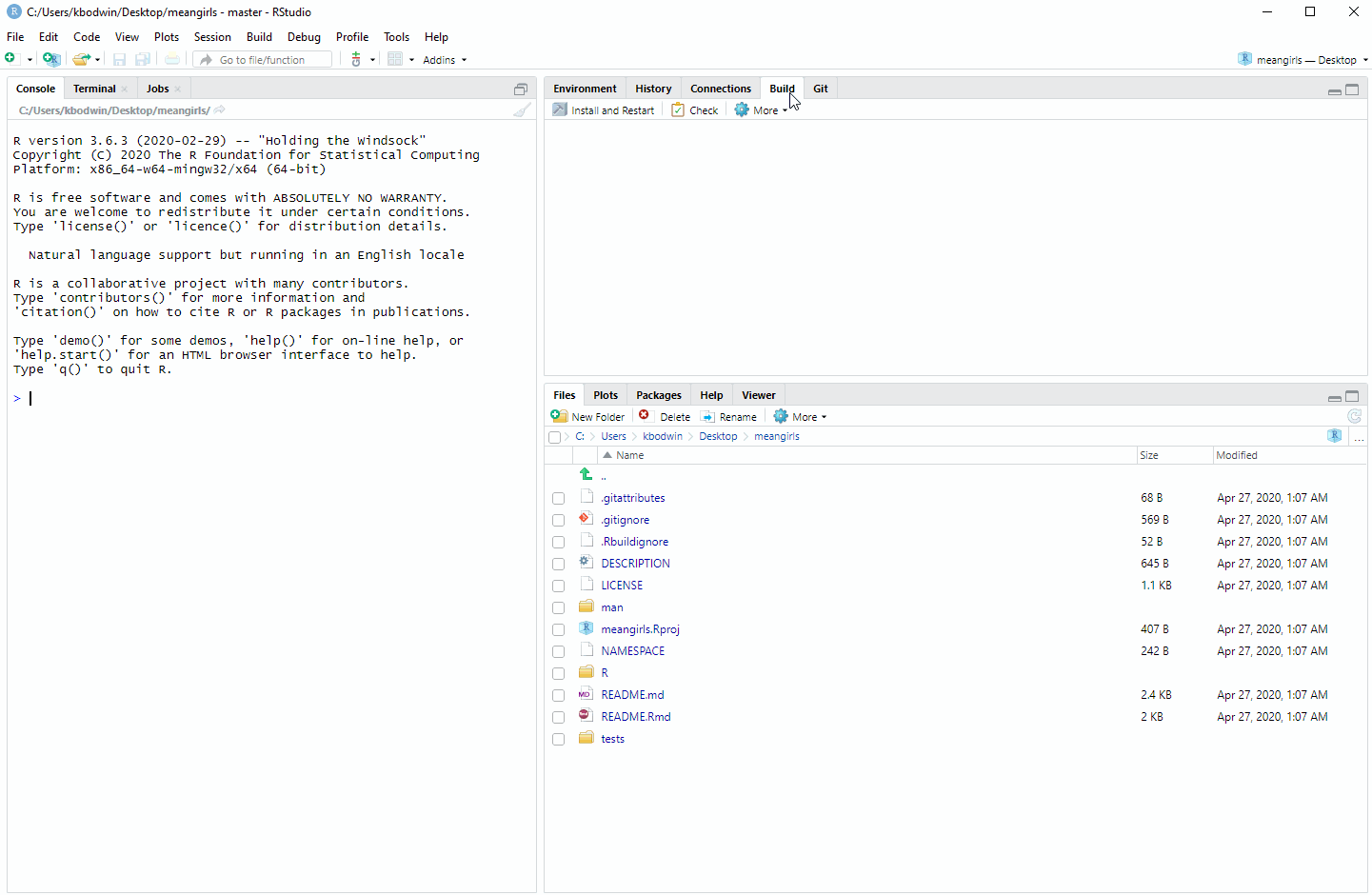Click the create new project icon

[51, 60]
